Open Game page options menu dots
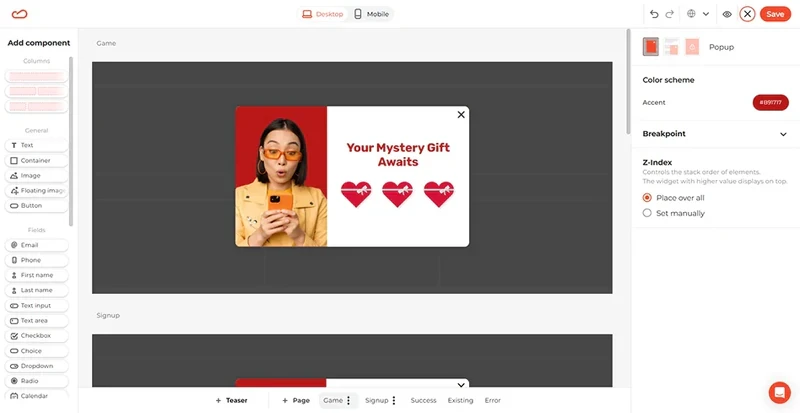The width and height of the screenshot is (800, 413). point(348,401)
